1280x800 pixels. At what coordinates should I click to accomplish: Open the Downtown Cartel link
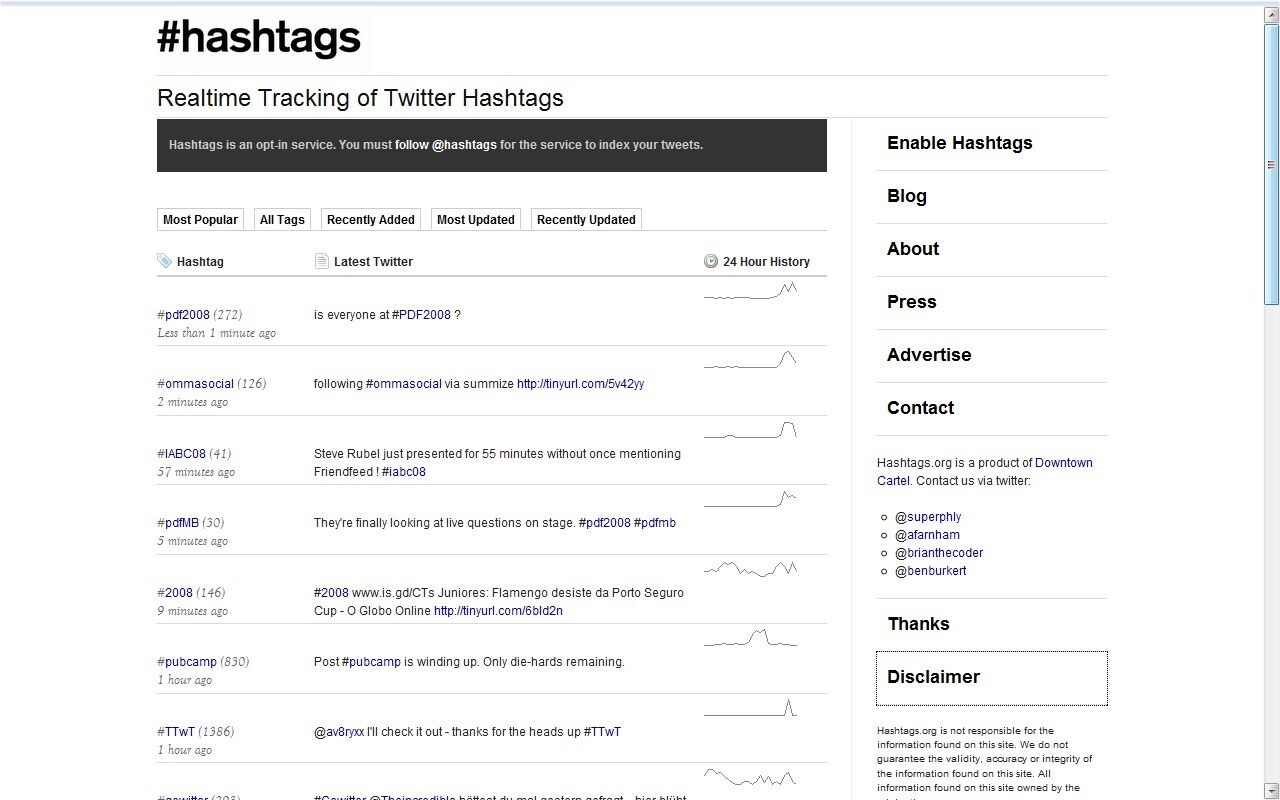click(1064, 462)
